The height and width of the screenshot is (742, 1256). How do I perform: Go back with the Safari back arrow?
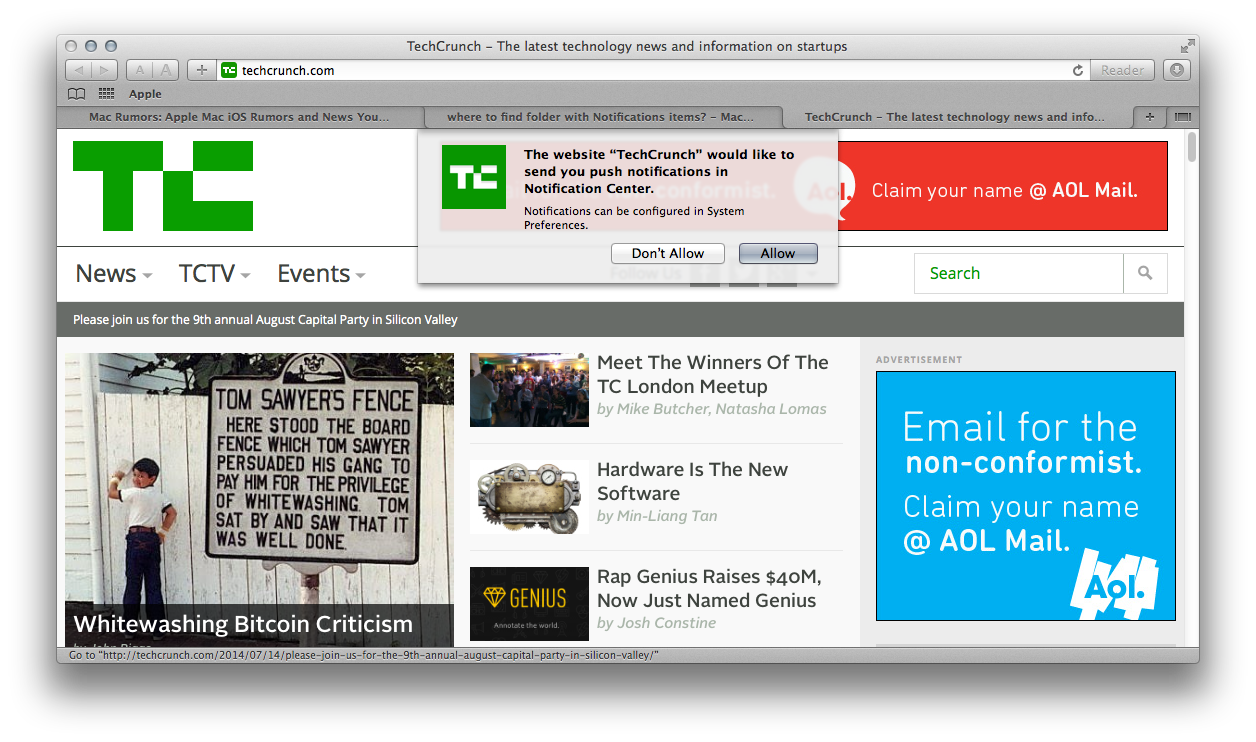(x=79, y=70)
